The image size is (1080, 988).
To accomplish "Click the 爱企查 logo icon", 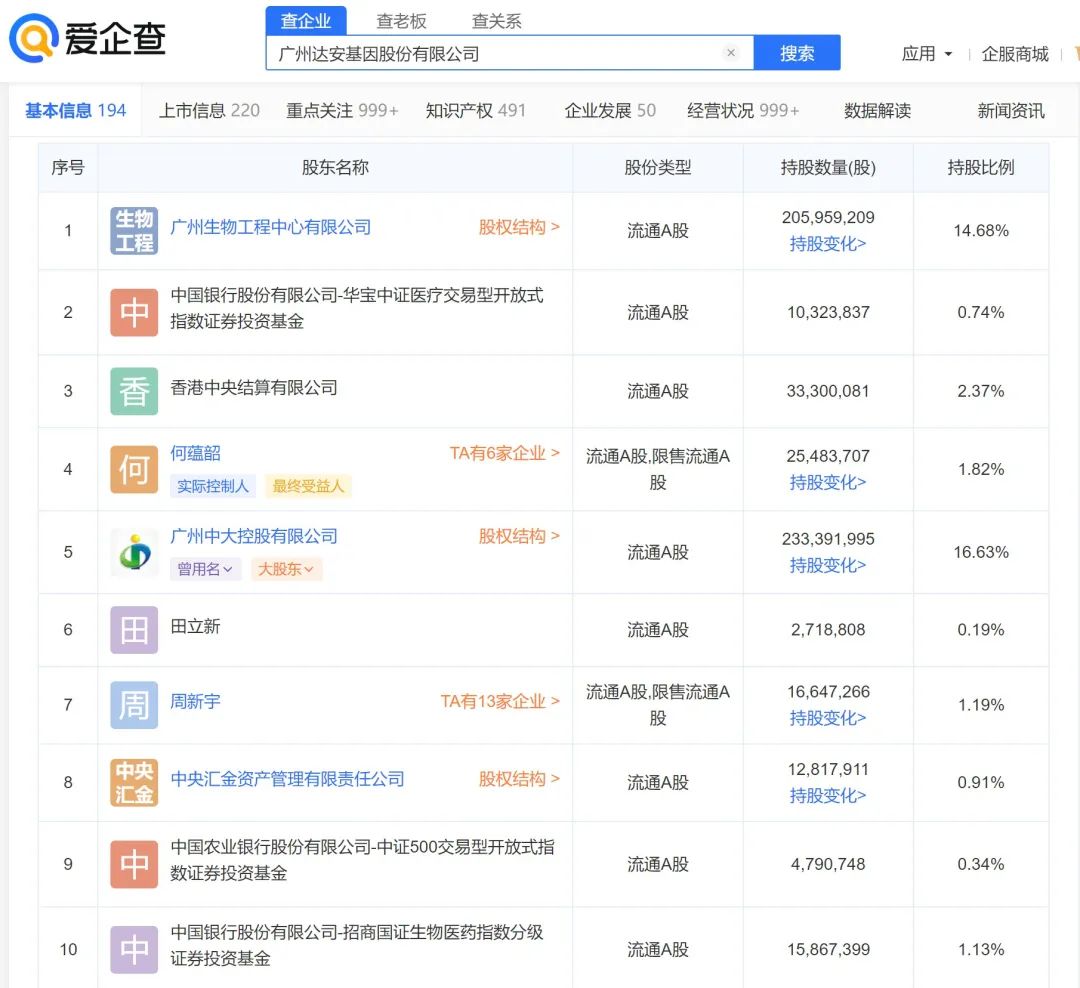I will pyautogui.click(x=34, y=39).
